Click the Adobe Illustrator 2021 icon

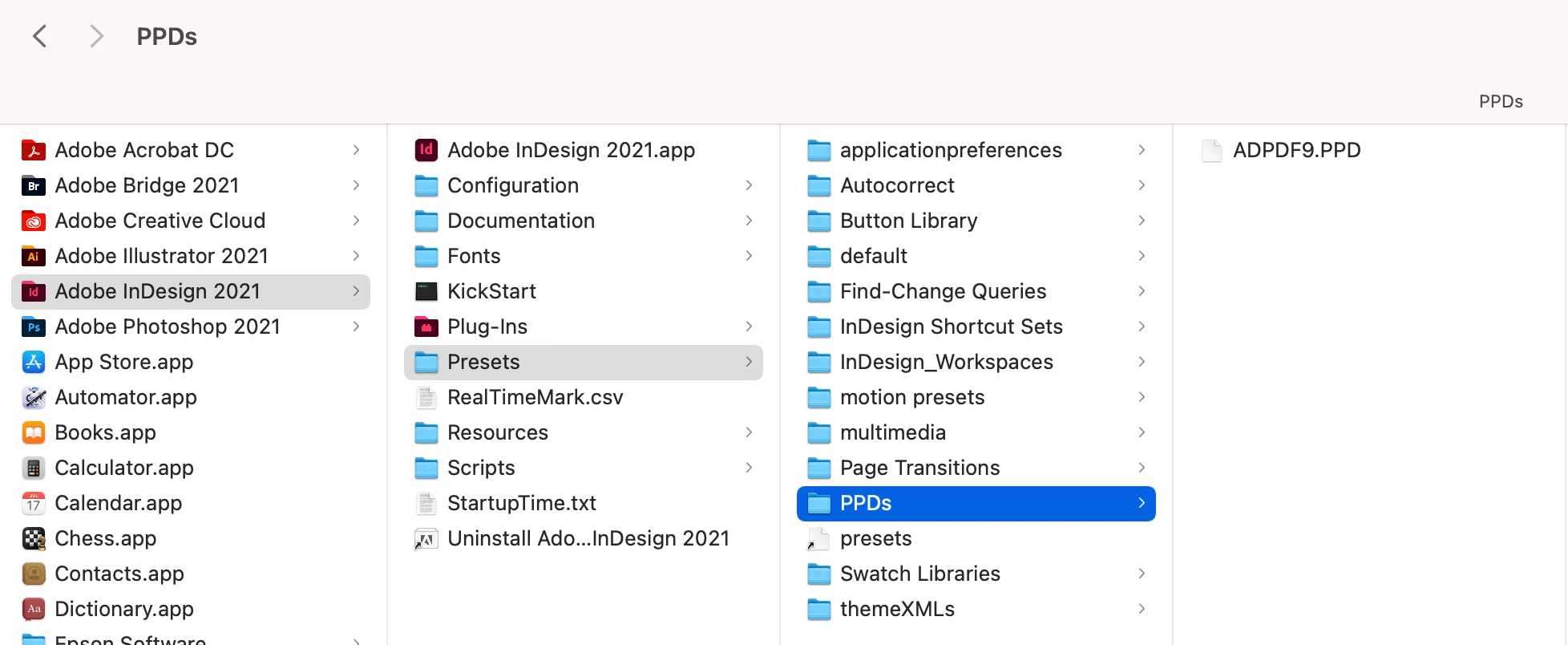33,256
